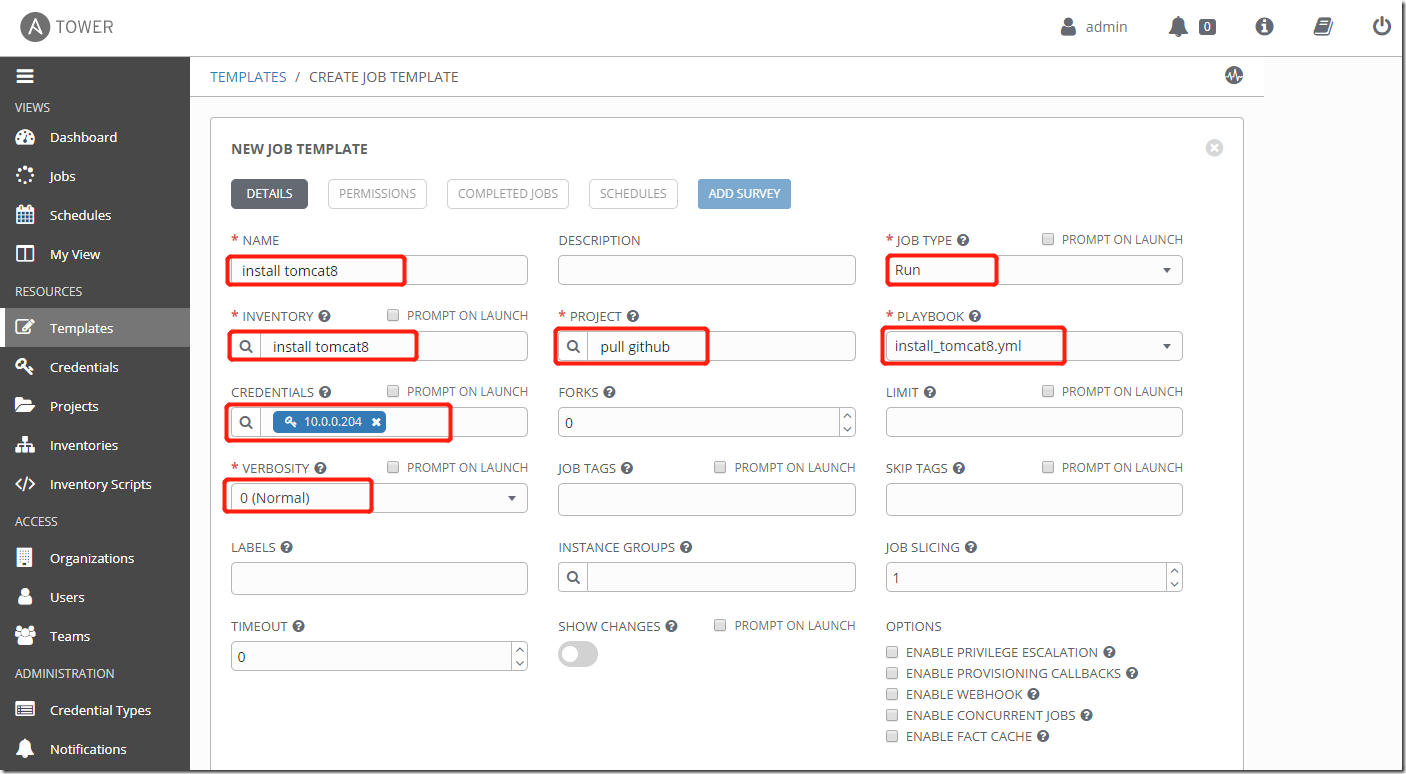Open the activity stream icon

[x=1234, y=75]
